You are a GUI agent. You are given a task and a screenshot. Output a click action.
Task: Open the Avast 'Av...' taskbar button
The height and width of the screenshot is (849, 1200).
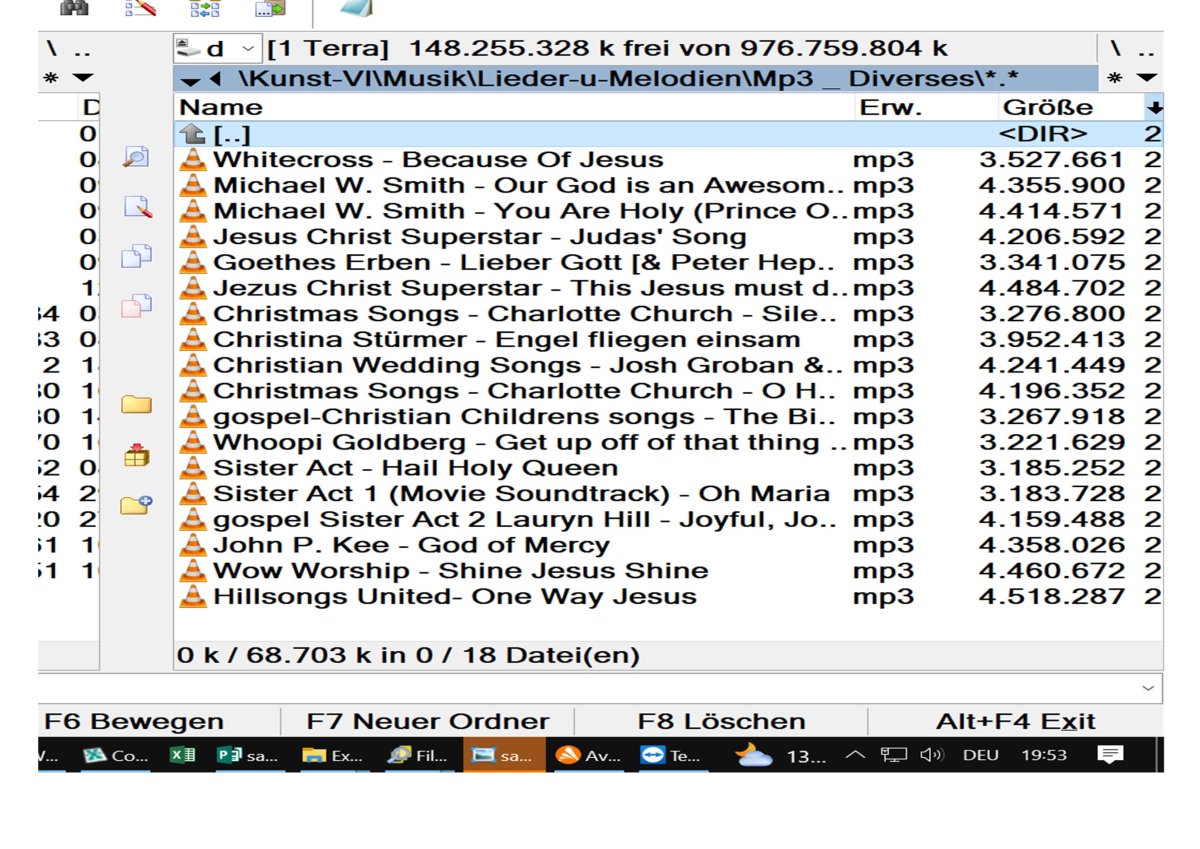[x=589, y=756]
